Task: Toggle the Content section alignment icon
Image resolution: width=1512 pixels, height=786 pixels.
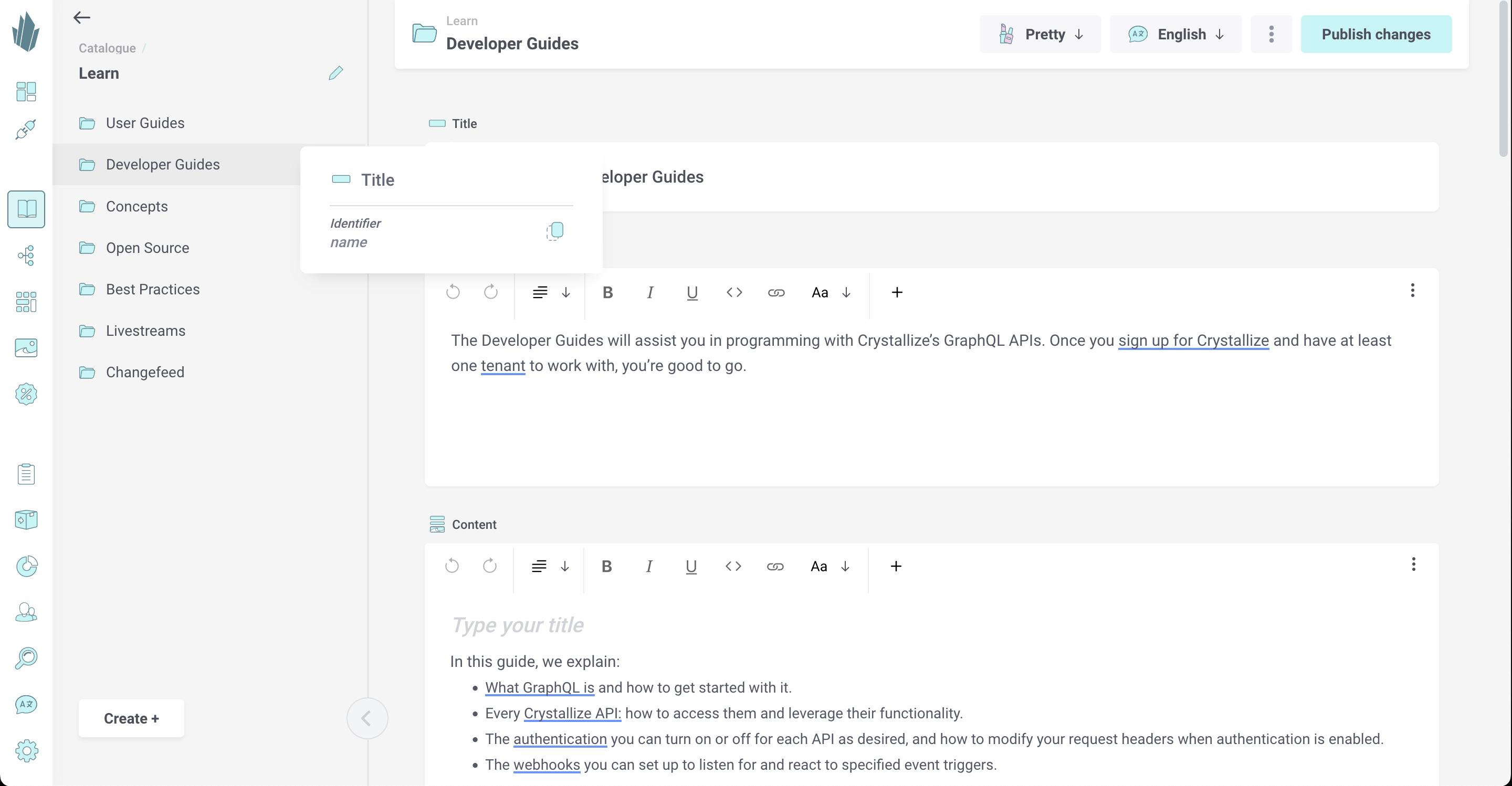Action: 539,566
